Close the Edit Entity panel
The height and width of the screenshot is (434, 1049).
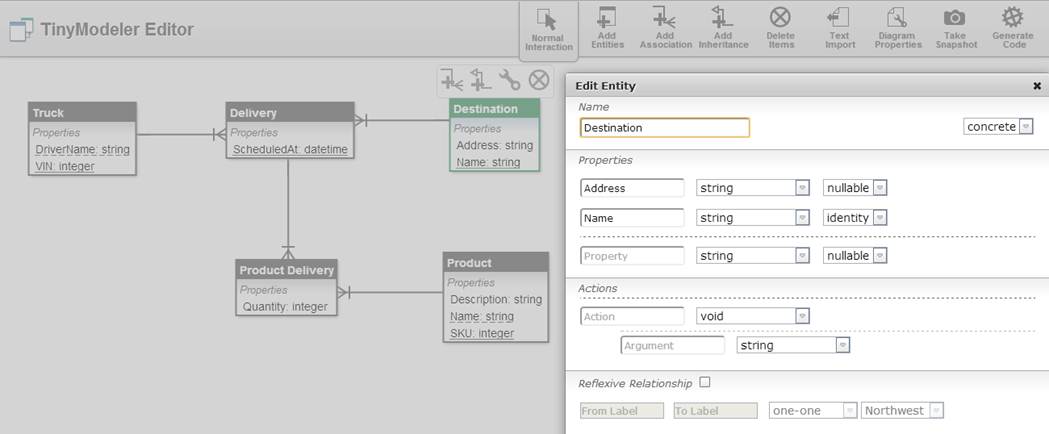[1037, 86]
